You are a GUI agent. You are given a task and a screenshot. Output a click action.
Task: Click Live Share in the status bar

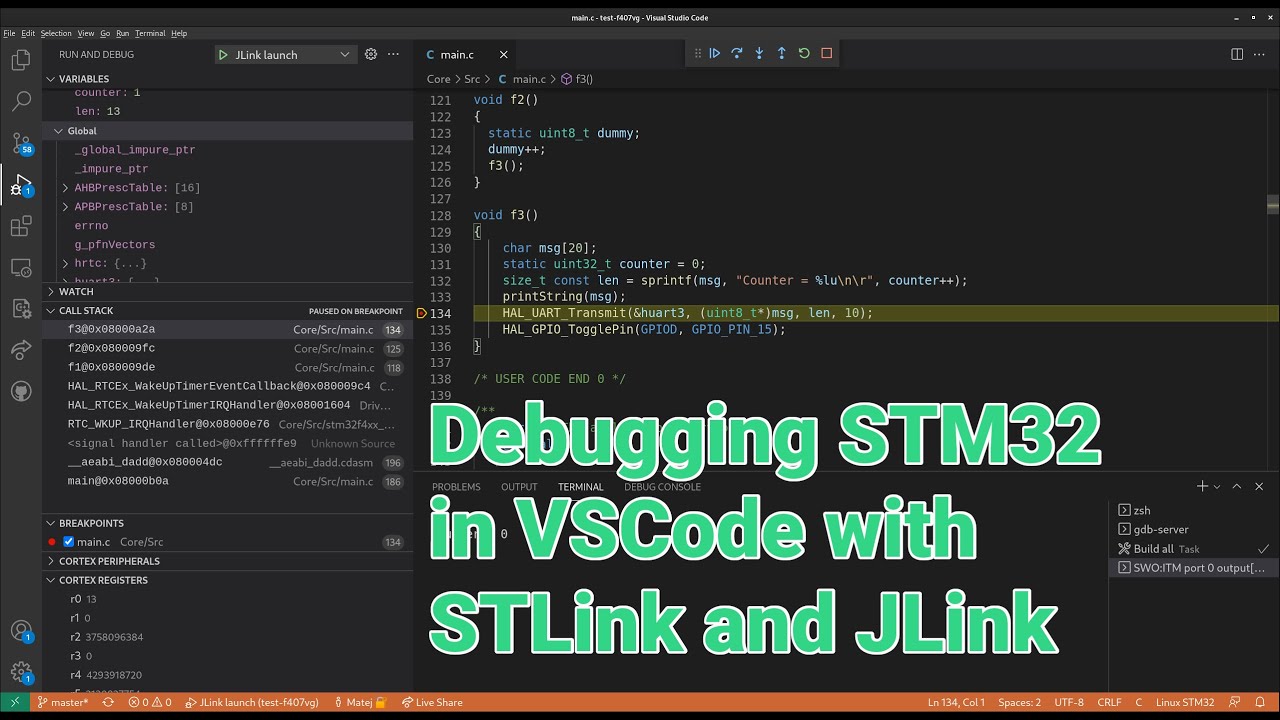coord(431,702)
